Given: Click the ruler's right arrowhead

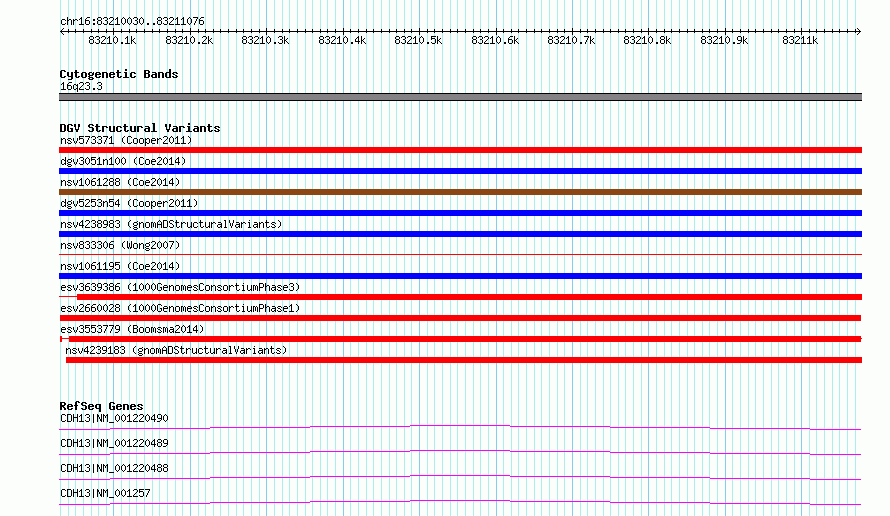Looking at the screenshot, I should (859, 31).
